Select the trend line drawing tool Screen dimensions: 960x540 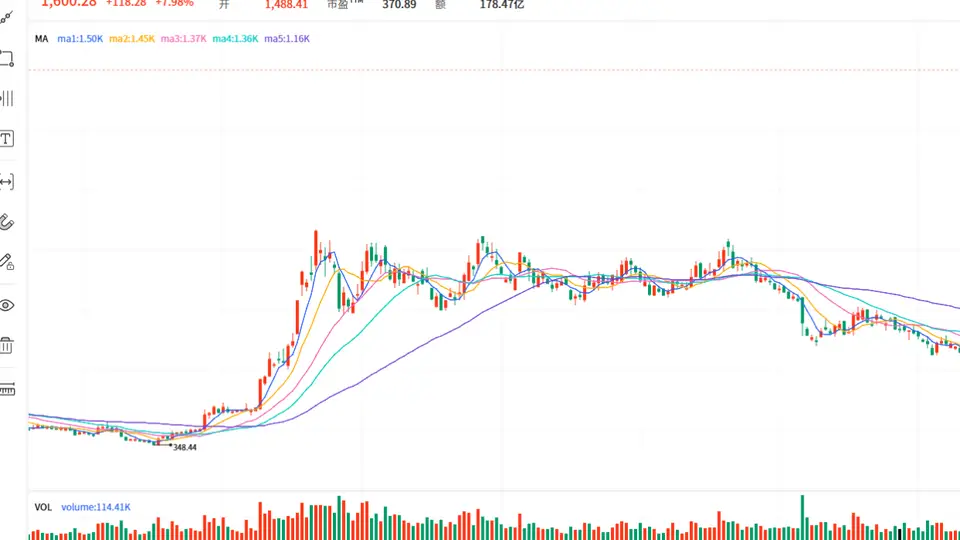pos(6,18)
